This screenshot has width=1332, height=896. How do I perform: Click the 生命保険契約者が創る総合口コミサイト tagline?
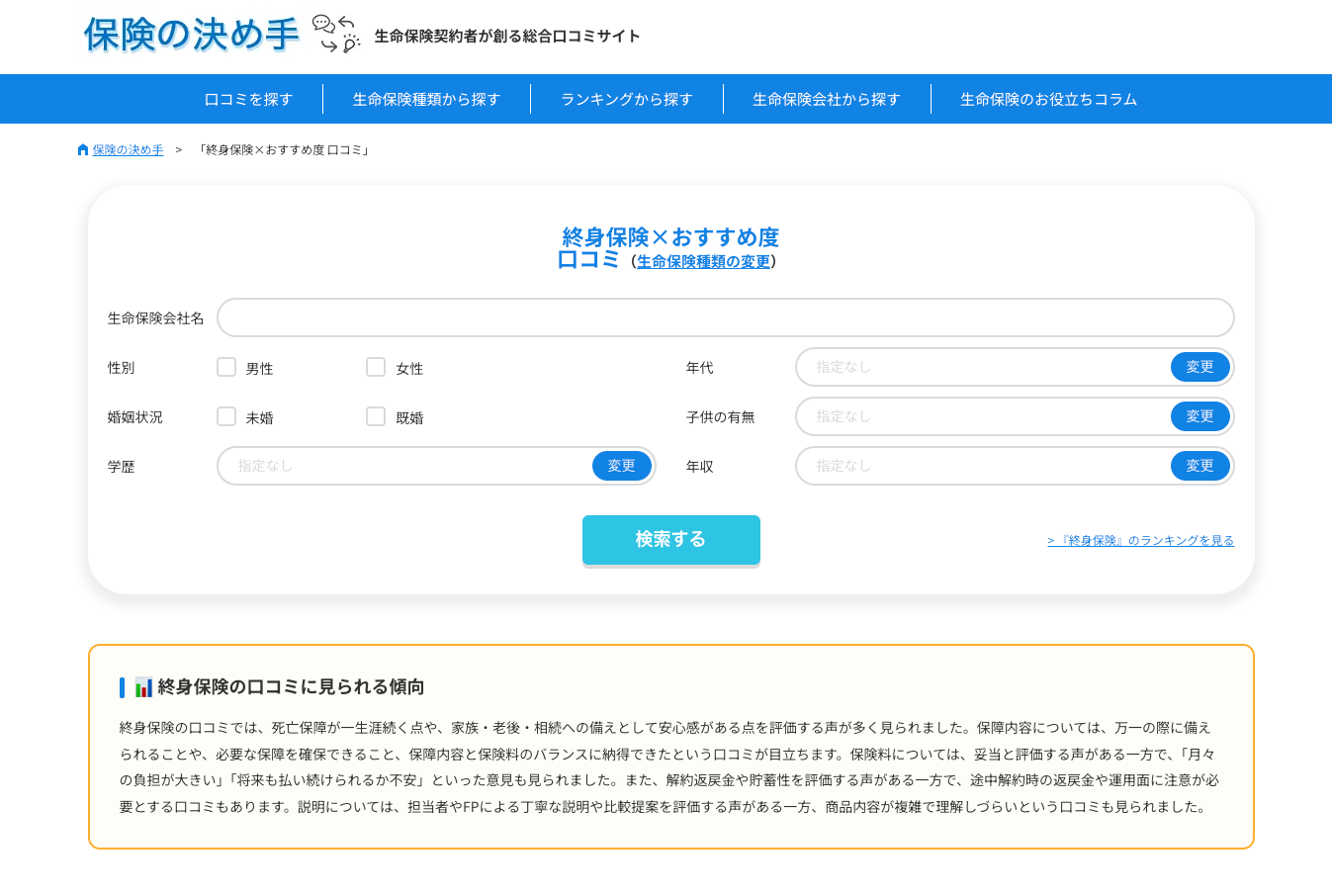point(507,37)
